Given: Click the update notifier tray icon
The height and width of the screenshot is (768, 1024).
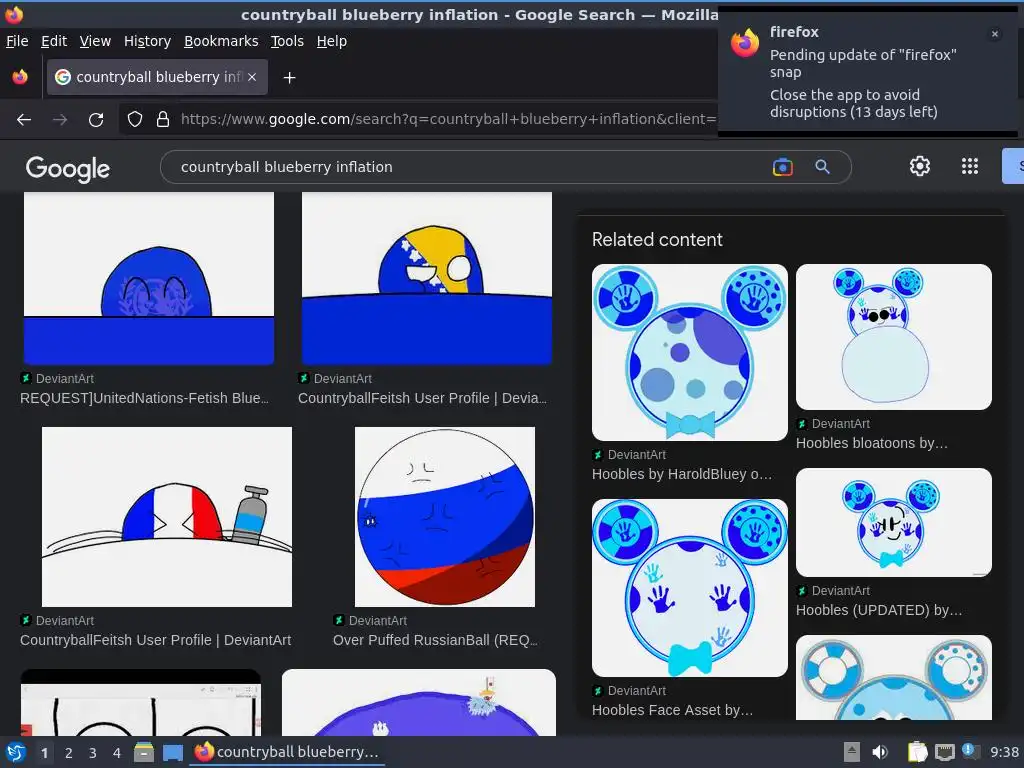Looking at the screenshot, I should 969,751.
